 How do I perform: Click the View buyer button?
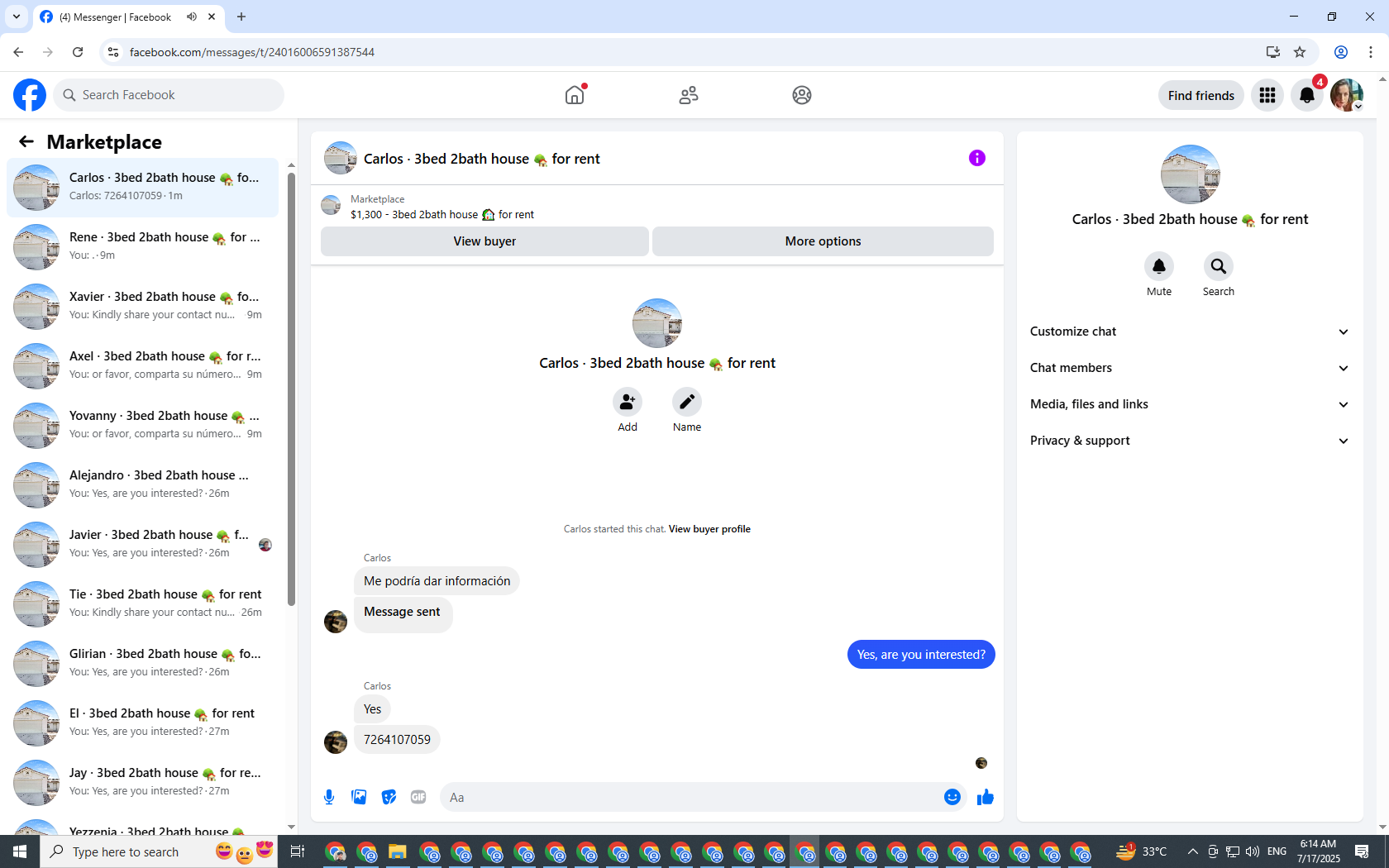484,241
